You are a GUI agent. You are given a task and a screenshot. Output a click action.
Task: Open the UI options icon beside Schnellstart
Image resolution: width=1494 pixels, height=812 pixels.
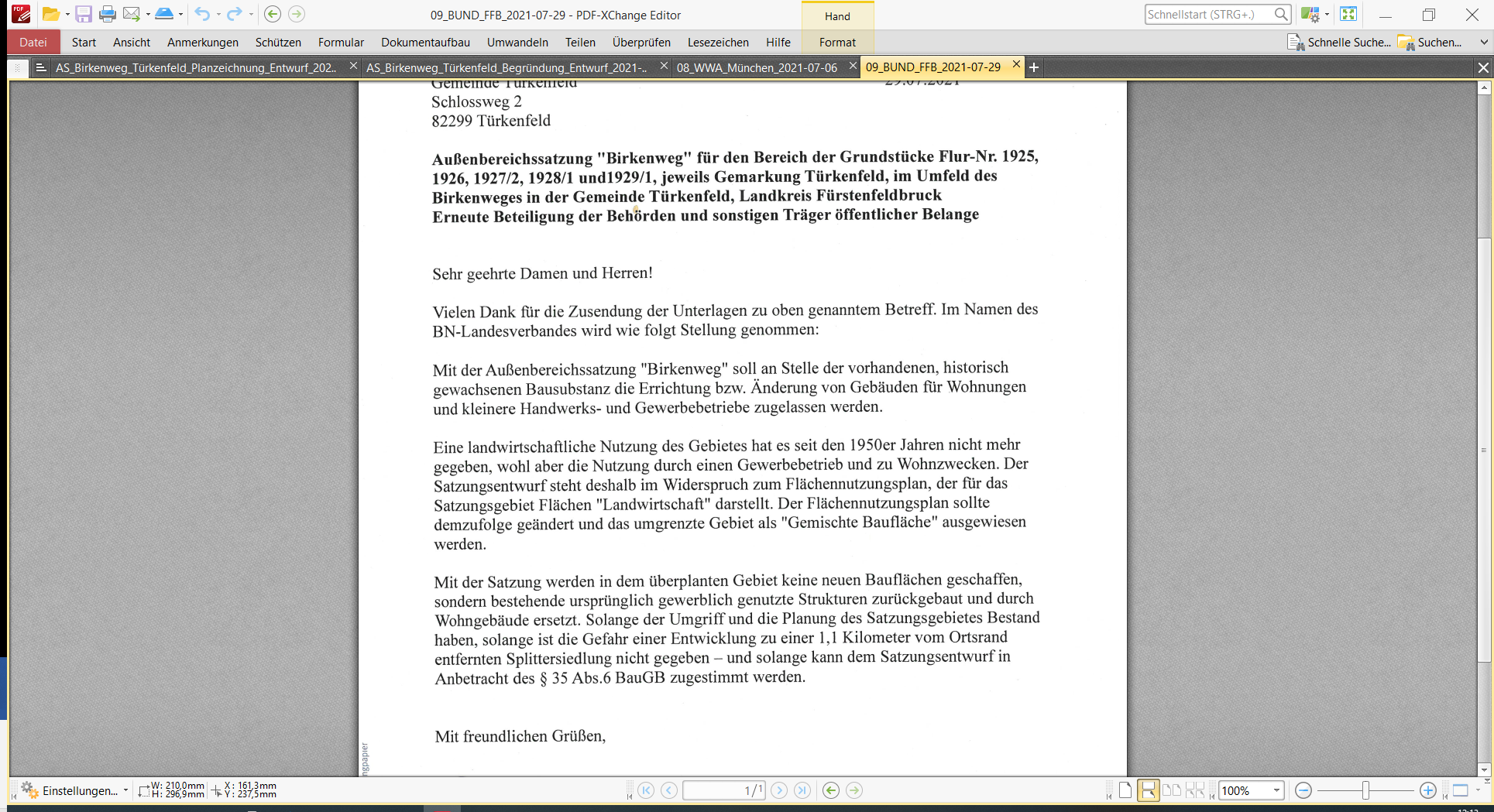1310,14
